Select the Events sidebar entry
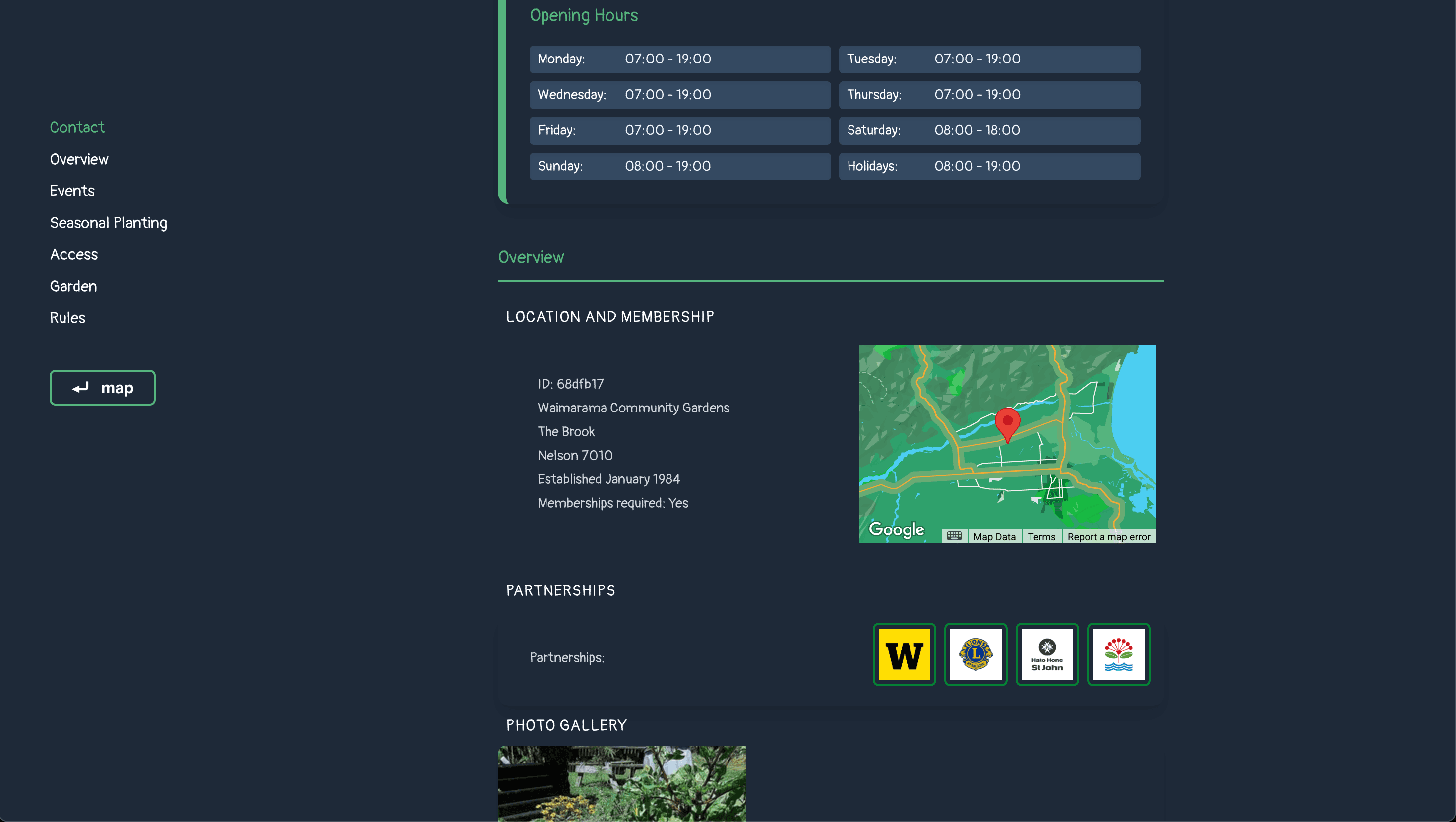Viewport: 1456px width, 822px height. [x=72, y=191]
